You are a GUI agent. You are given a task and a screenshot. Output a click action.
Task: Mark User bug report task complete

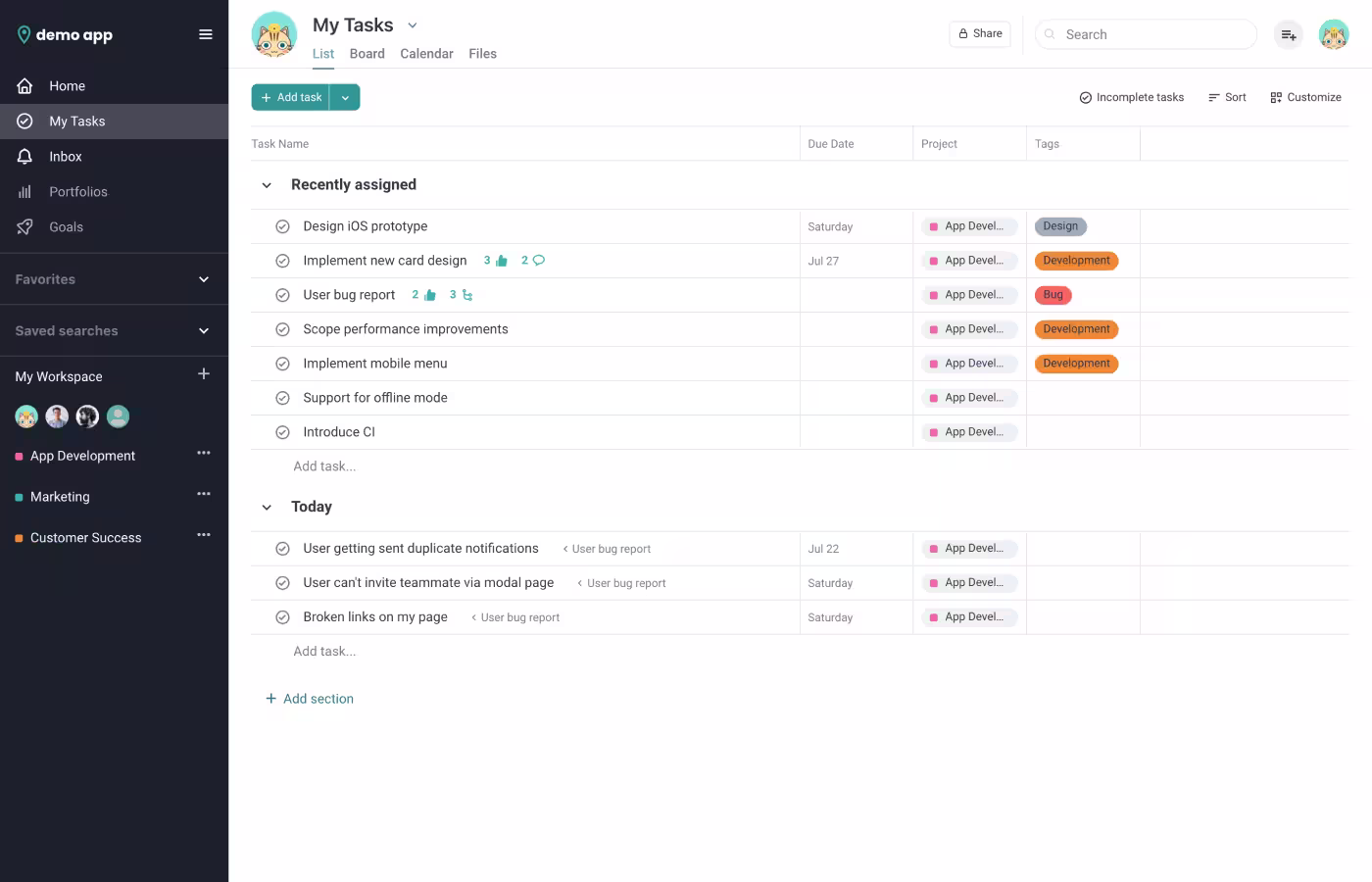[x=282, y=295]
